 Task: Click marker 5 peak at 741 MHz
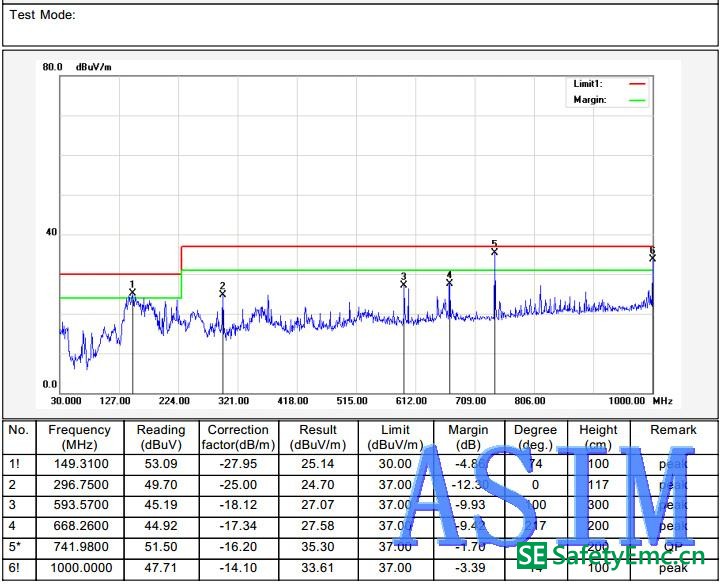coord(495,252)
